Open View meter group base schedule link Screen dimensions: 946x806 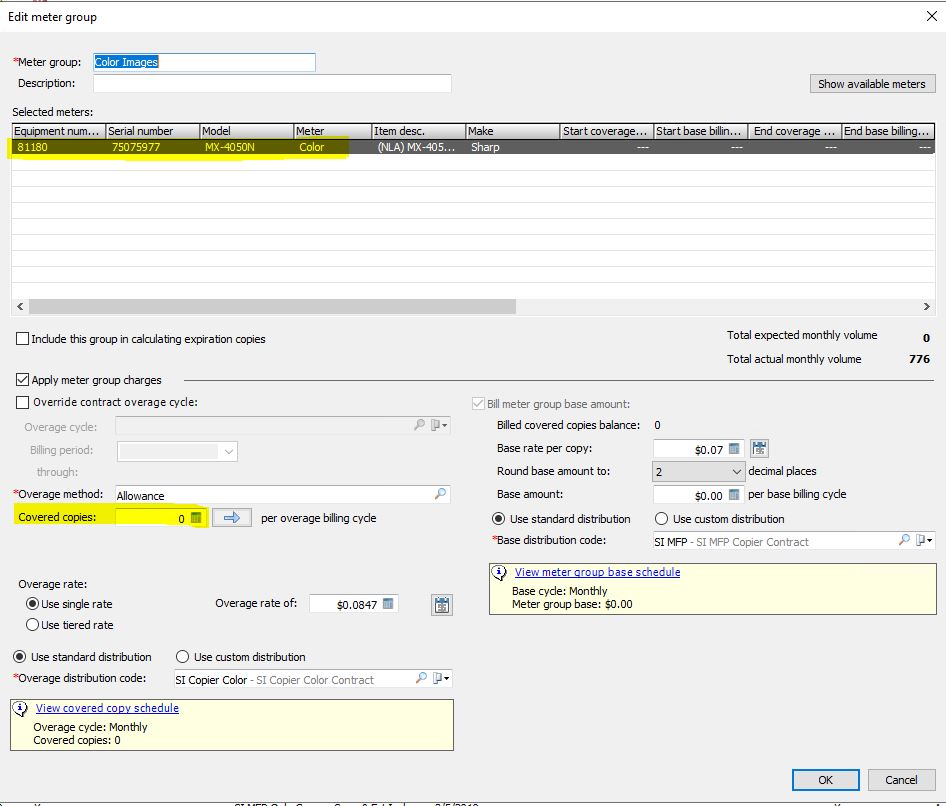(597, 572)
